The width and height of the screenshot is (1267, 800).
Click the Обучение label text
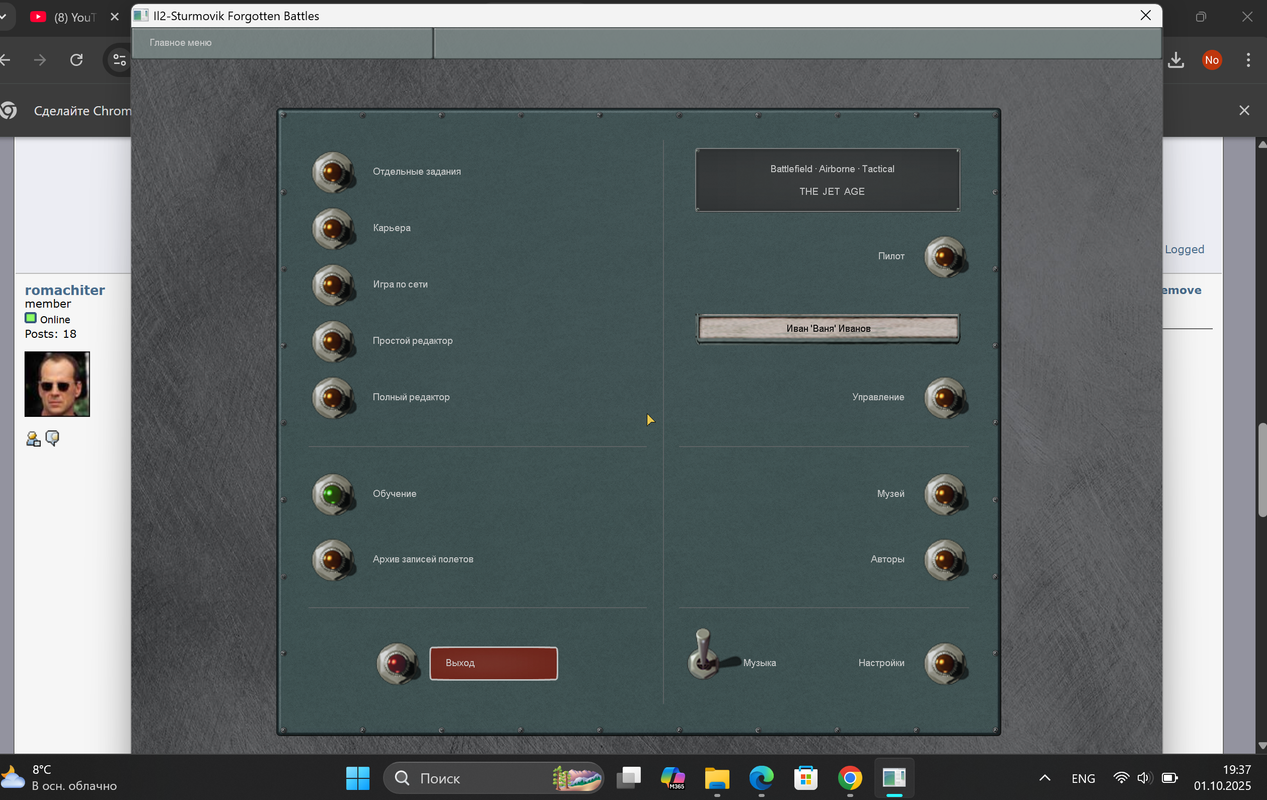395,494
